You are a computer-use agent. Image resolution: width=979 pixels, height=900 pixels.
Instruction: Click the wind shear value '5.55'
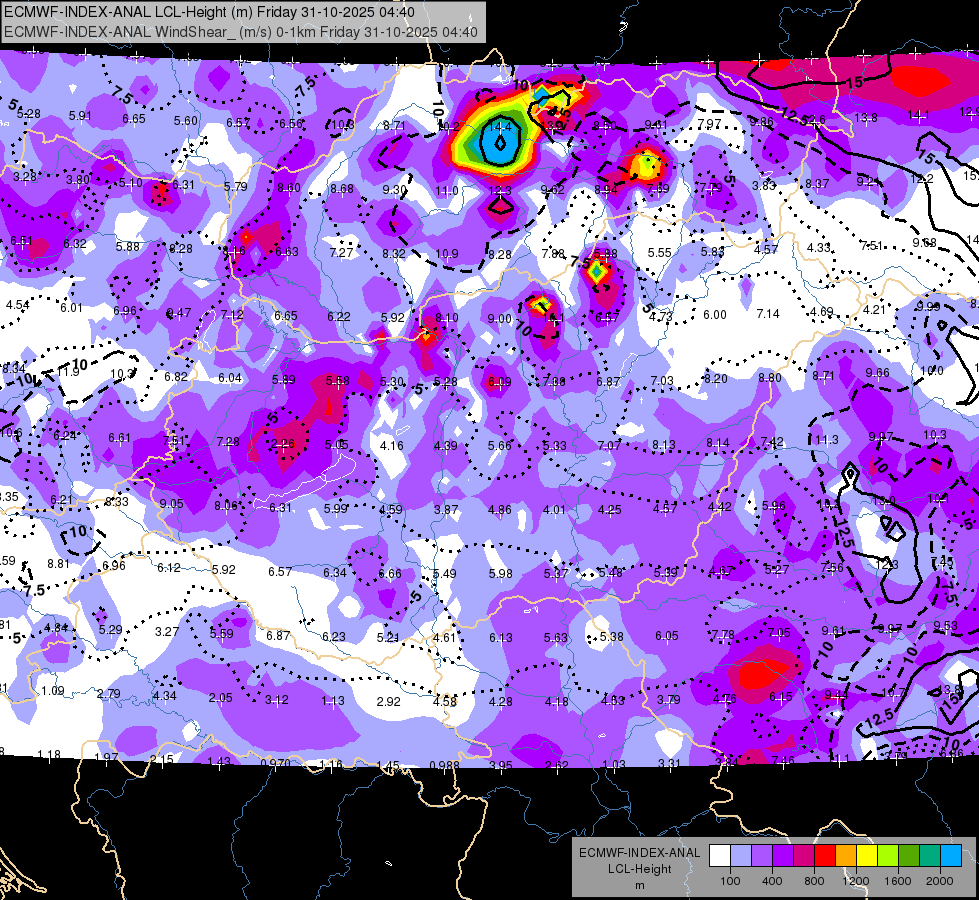tap(659, 252)
